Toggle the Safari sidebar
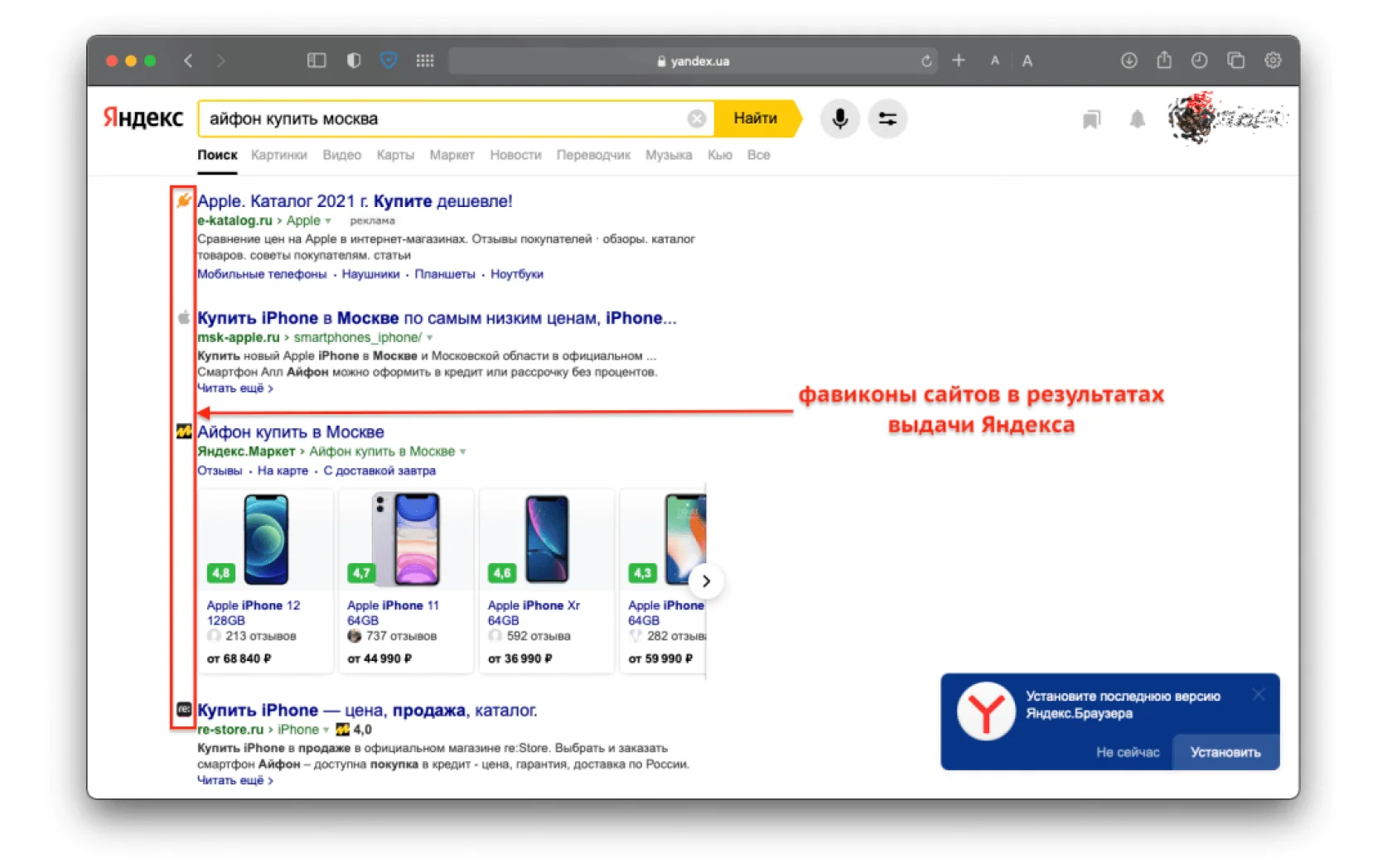The image size is (1392, 868). pos(317,60)
